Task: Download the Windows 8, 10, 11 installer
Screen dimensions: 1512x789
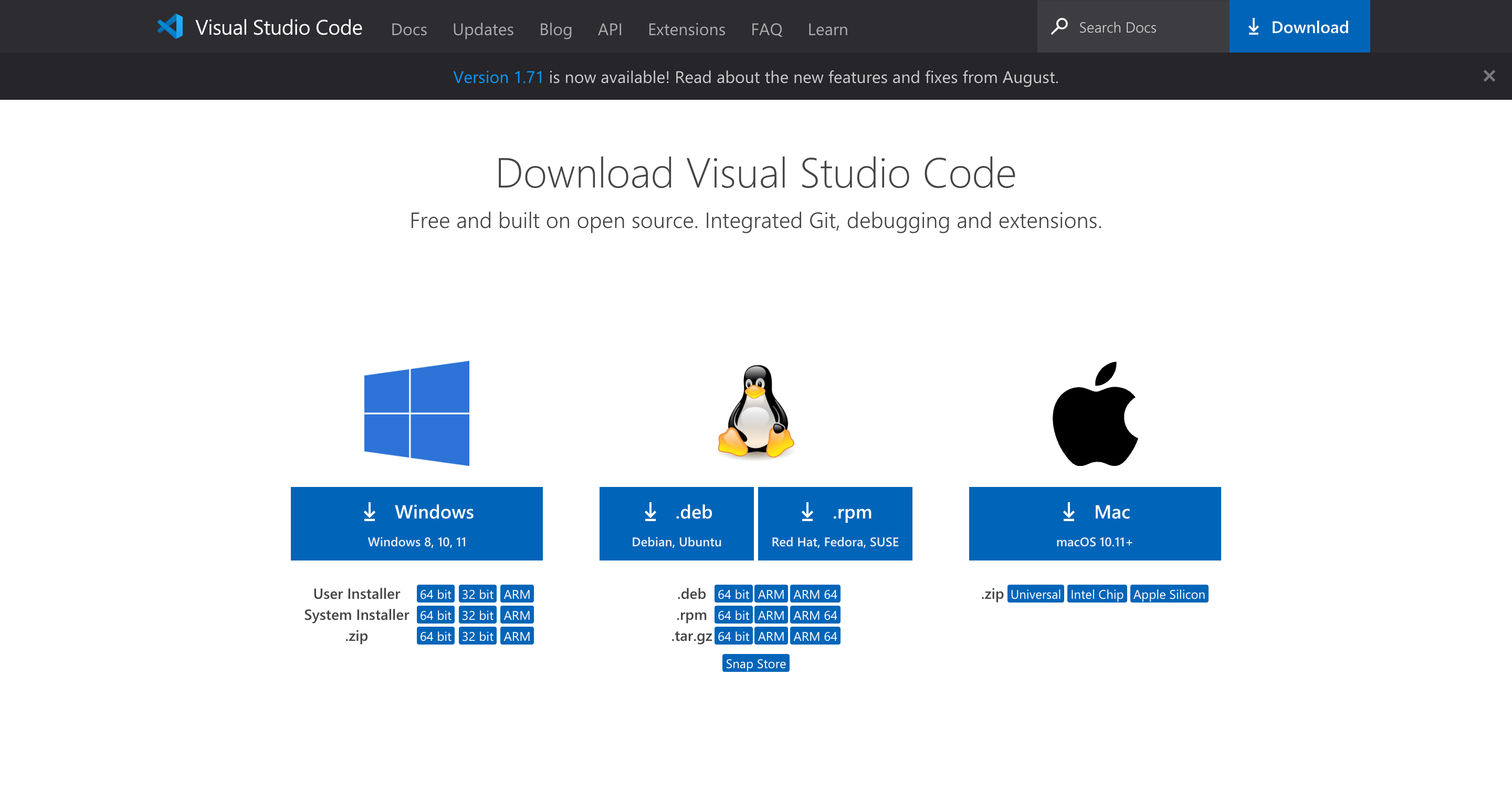Action: tap(416, 523)
